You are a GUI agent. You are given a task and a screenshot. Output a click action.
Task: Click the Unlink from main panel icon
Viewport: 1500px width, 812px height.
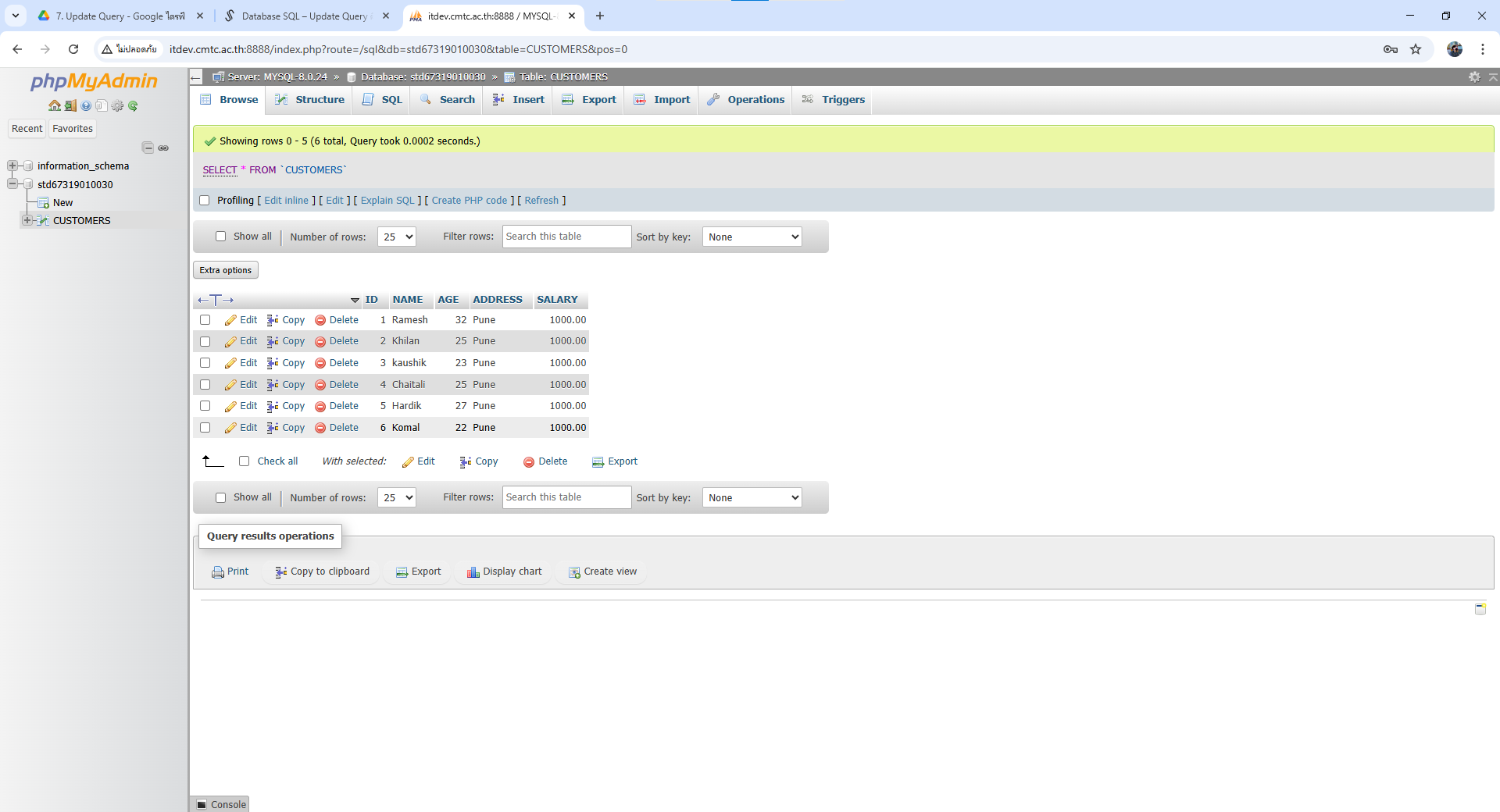(163, 148)
